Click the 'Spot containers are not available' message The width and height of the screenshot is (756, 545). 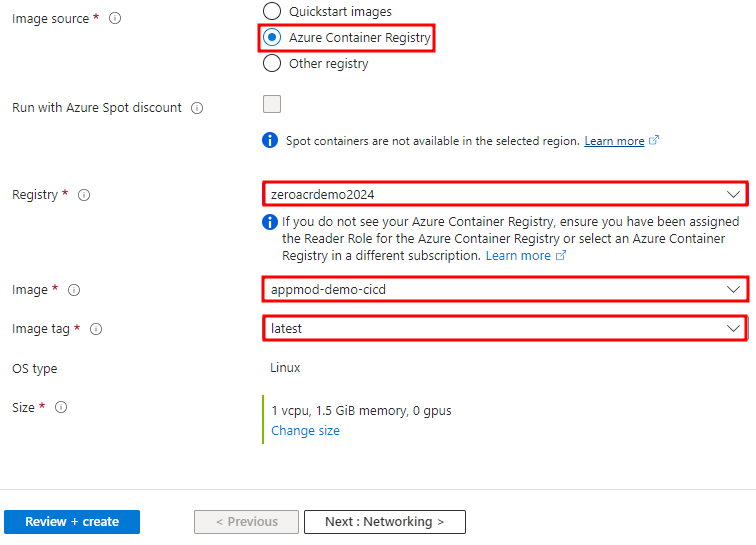click(432, 141)
